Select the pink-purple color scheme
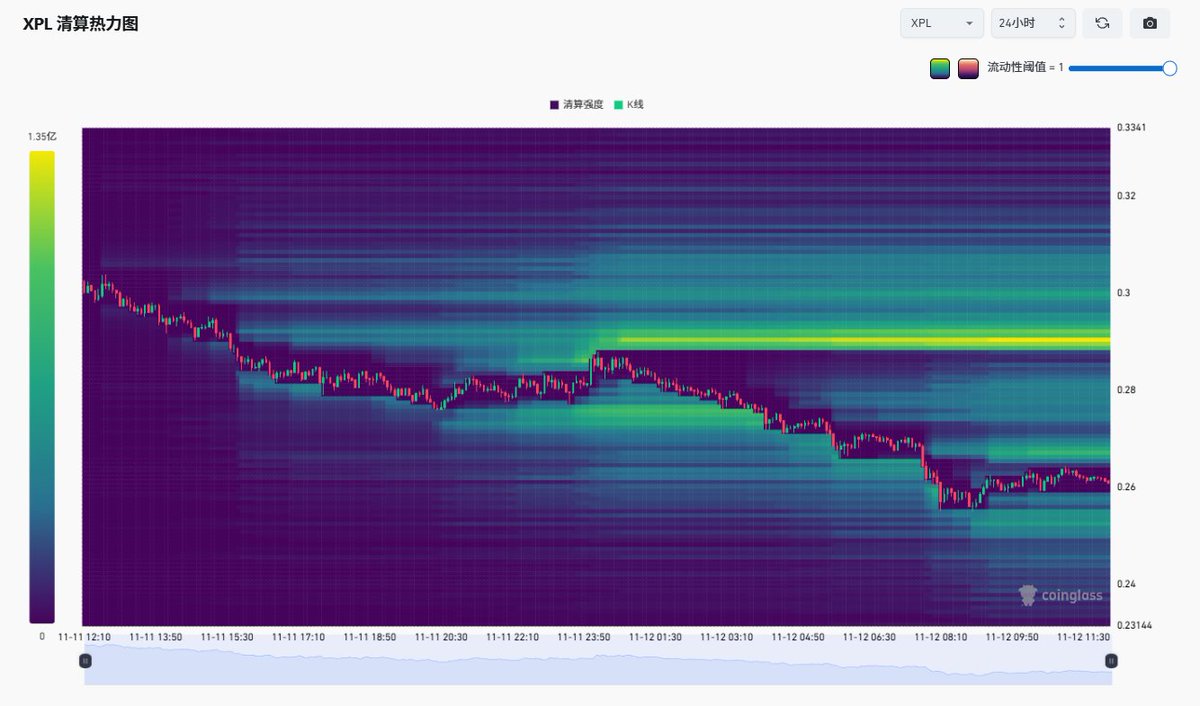Viewport: 1200px width, 706px height. [x=968, y=68]
